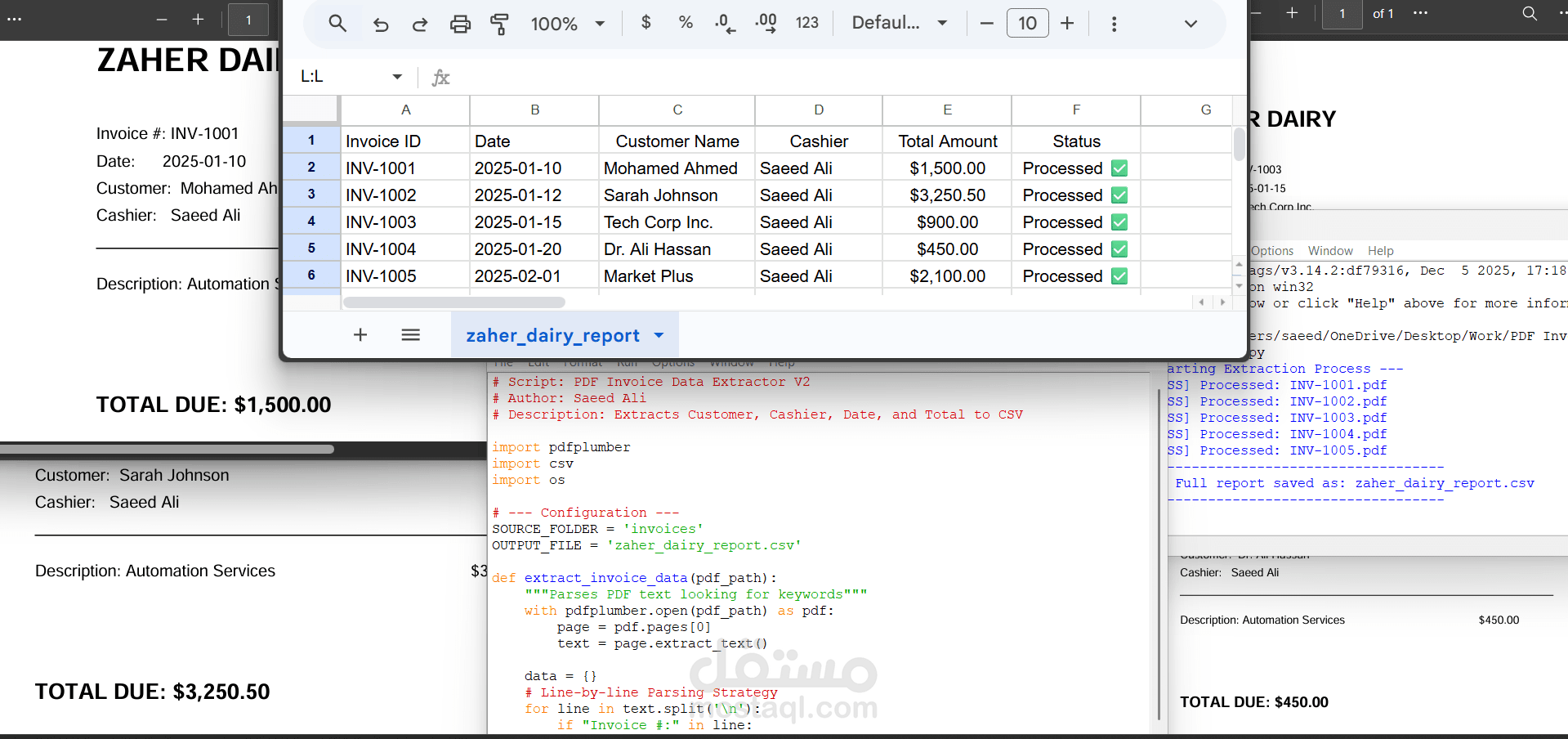The height and width of the screenshot is (739, 1568).
Task: Format the selection as percent
Action: coord(686,23)
